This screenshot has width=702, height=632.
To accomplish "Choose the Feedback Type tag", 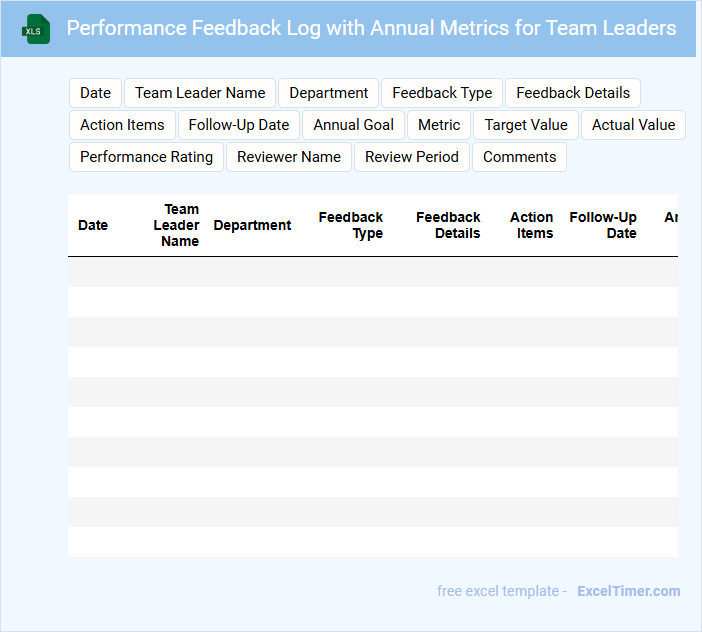I will 442,93.
